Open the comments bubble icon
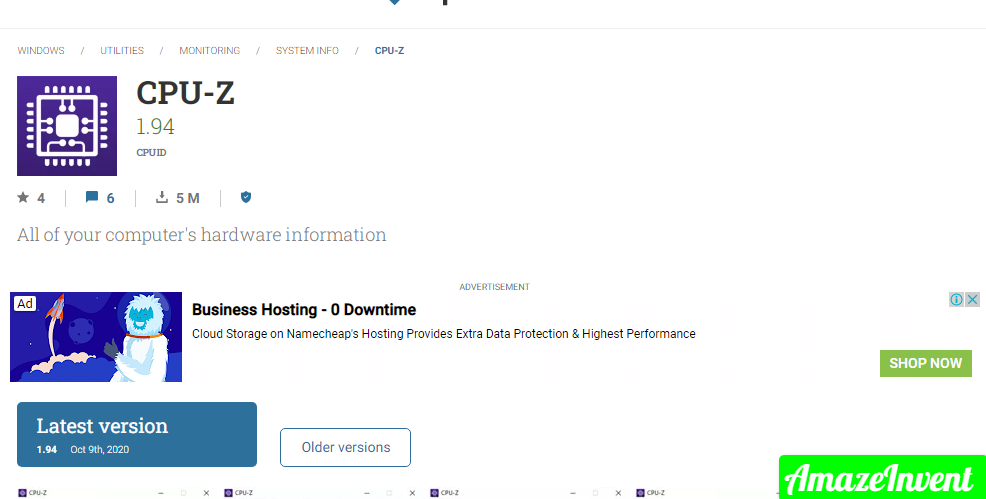Image resolution: width=986 pixels, height=499 pixels. click(92, 197)
